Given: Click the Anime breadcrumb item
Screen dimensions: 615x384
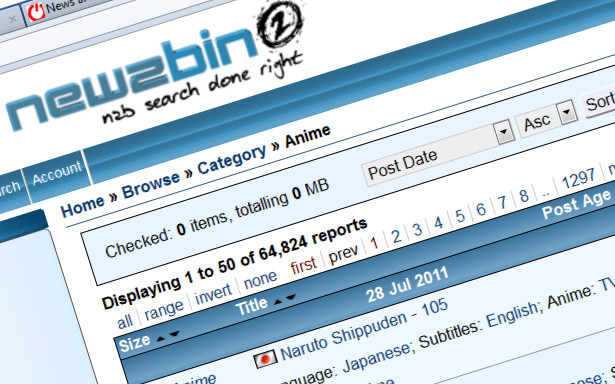Looking at the screenshot, I should (308, 136).
